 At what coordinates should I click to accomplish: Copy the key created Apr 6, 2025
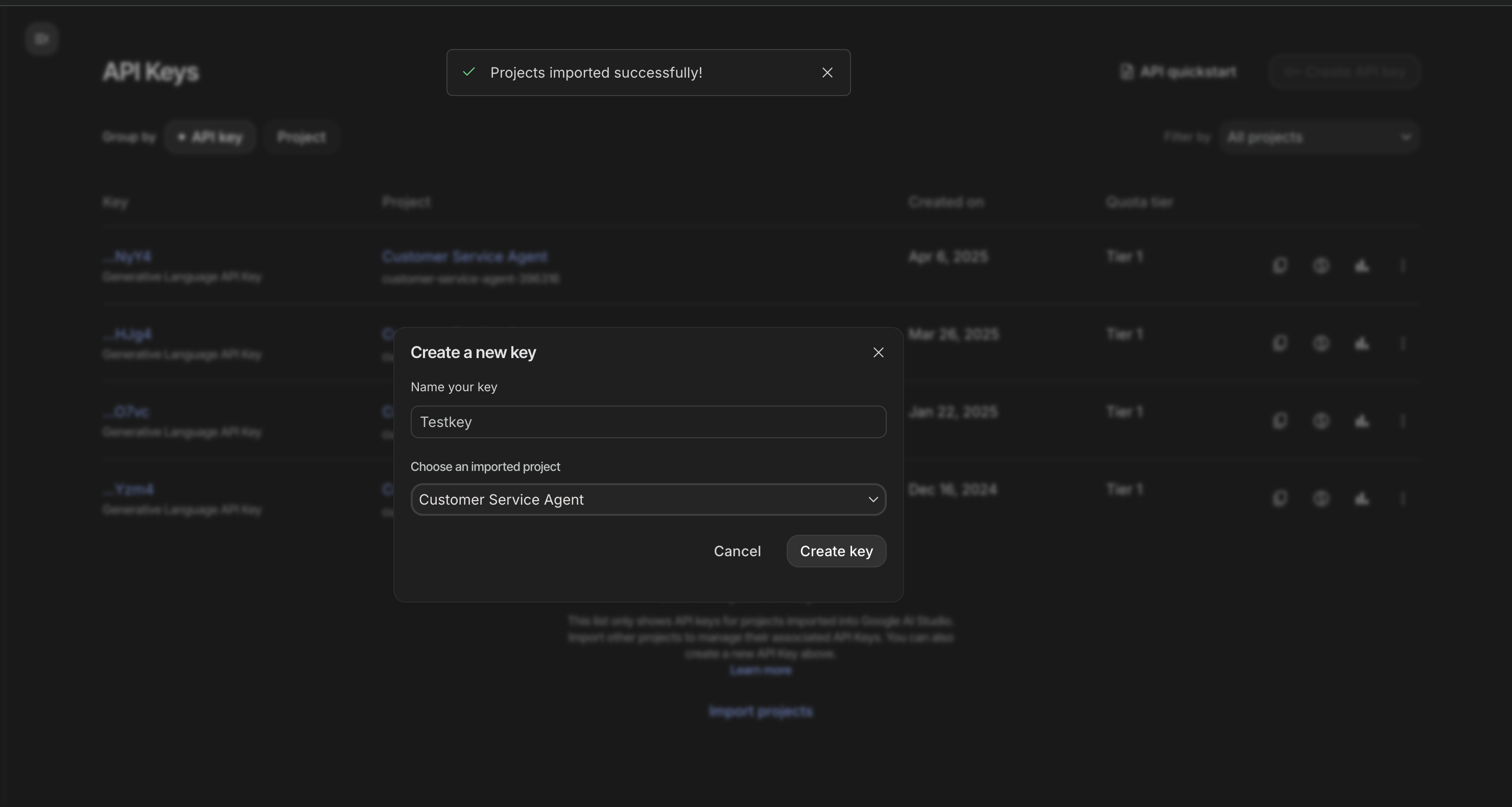tap(1280, 266)
